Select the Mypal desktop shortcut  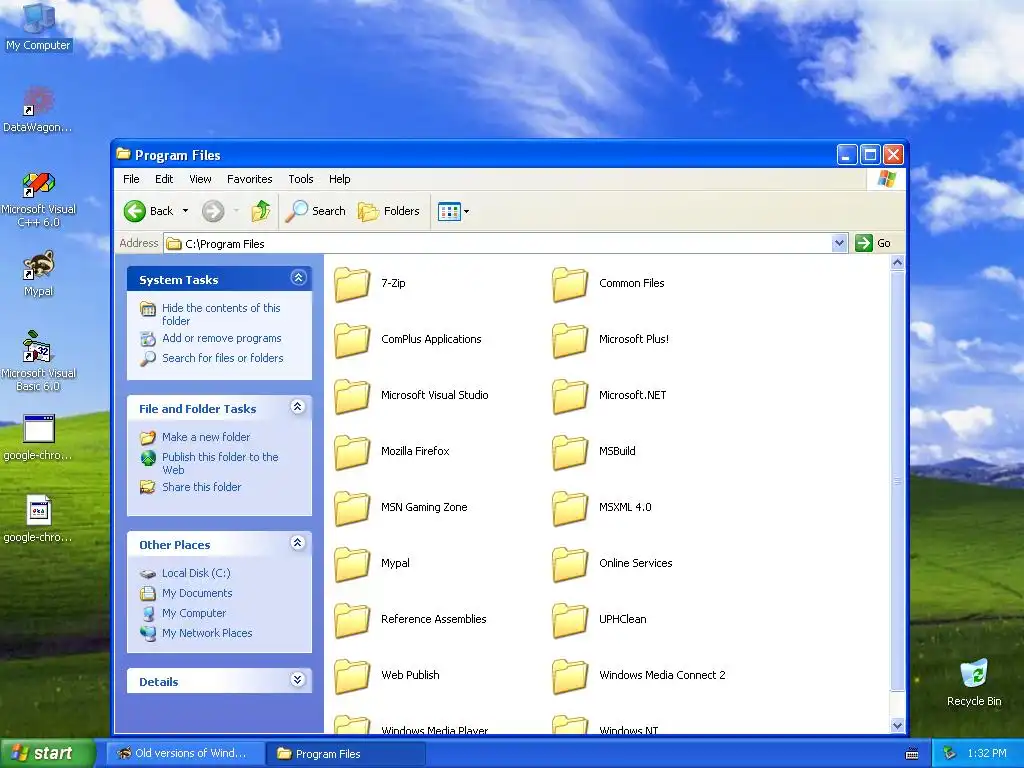38,274
